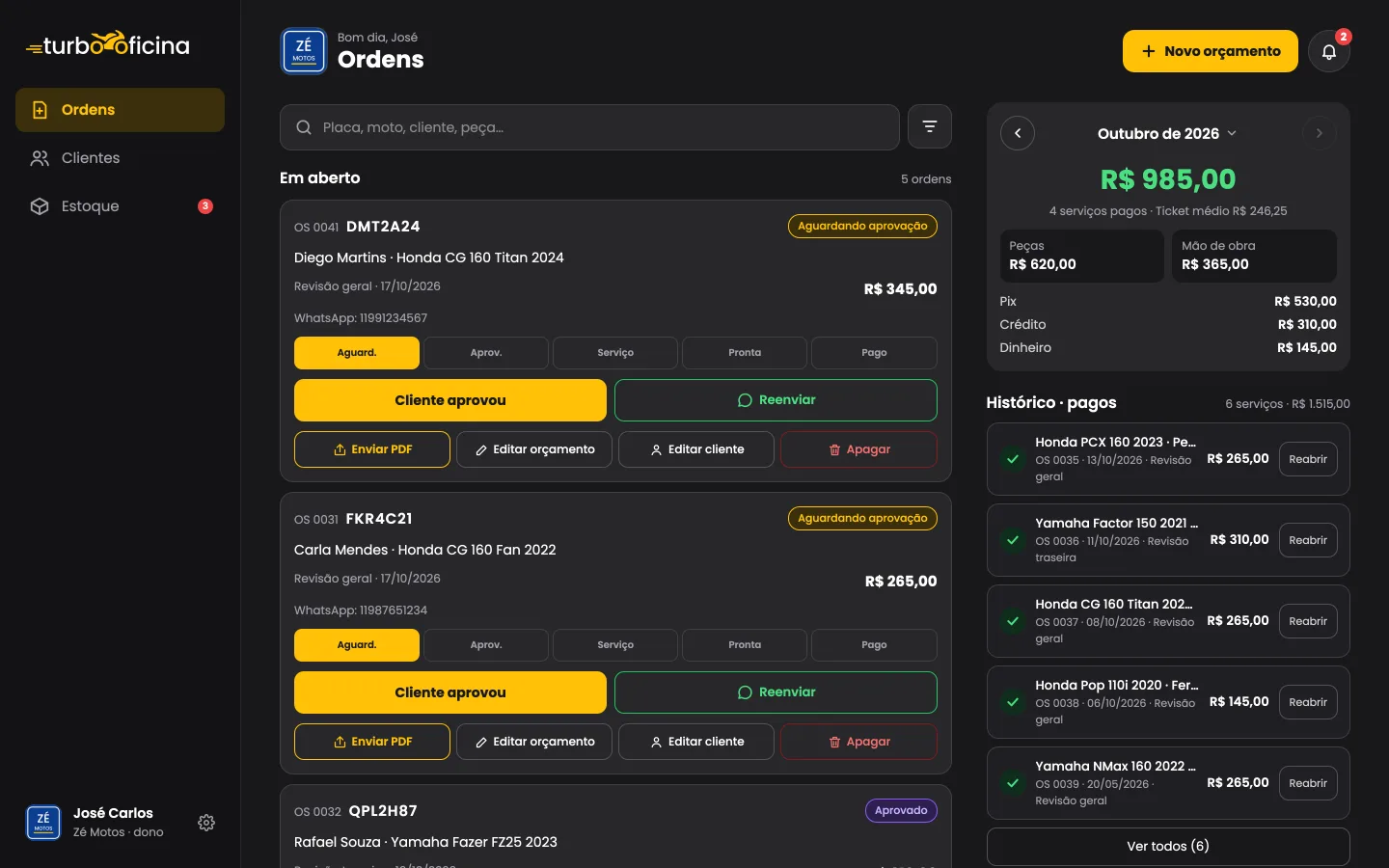
Task: Open Clientes in the sidebar
Action: pos(120,158)
